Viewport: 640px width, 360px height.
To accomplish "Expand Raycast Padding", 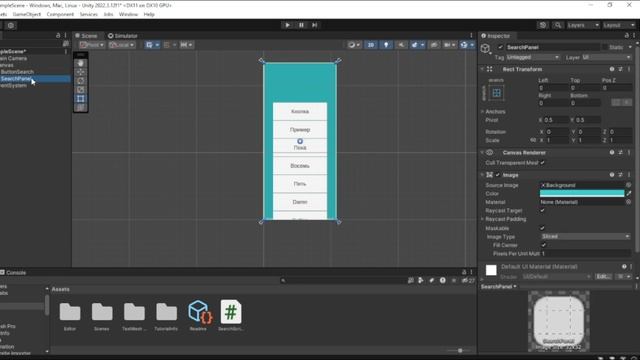I will [482, 219].
